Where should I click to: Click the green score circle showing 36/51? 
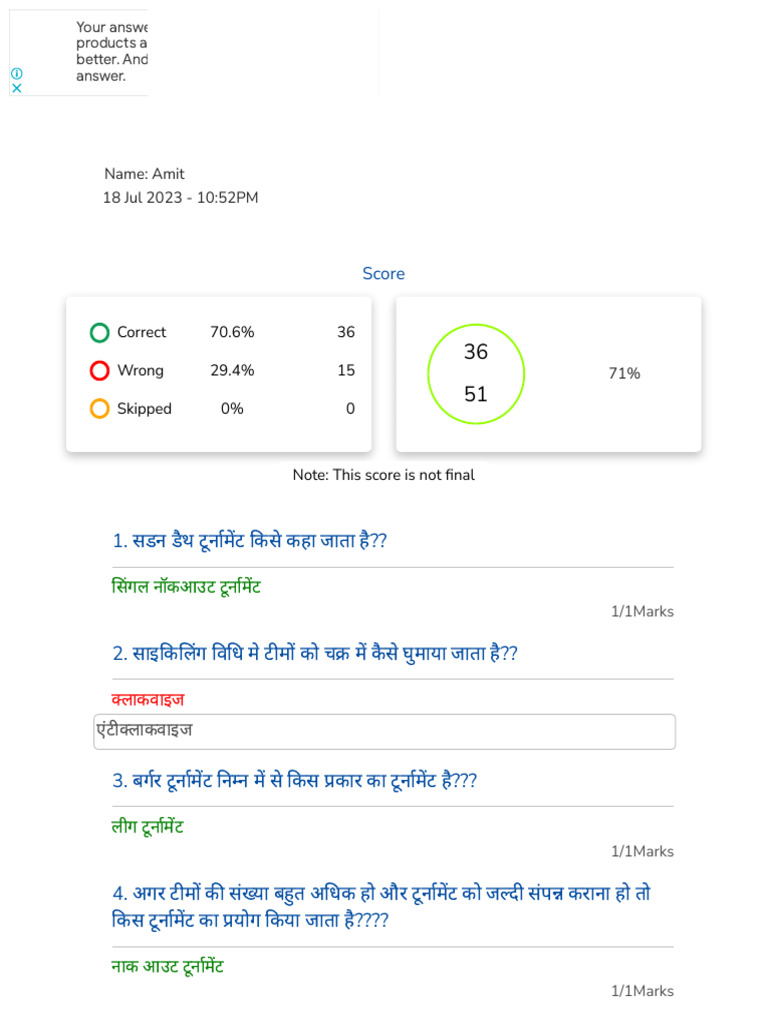click(x=476, y=374)
